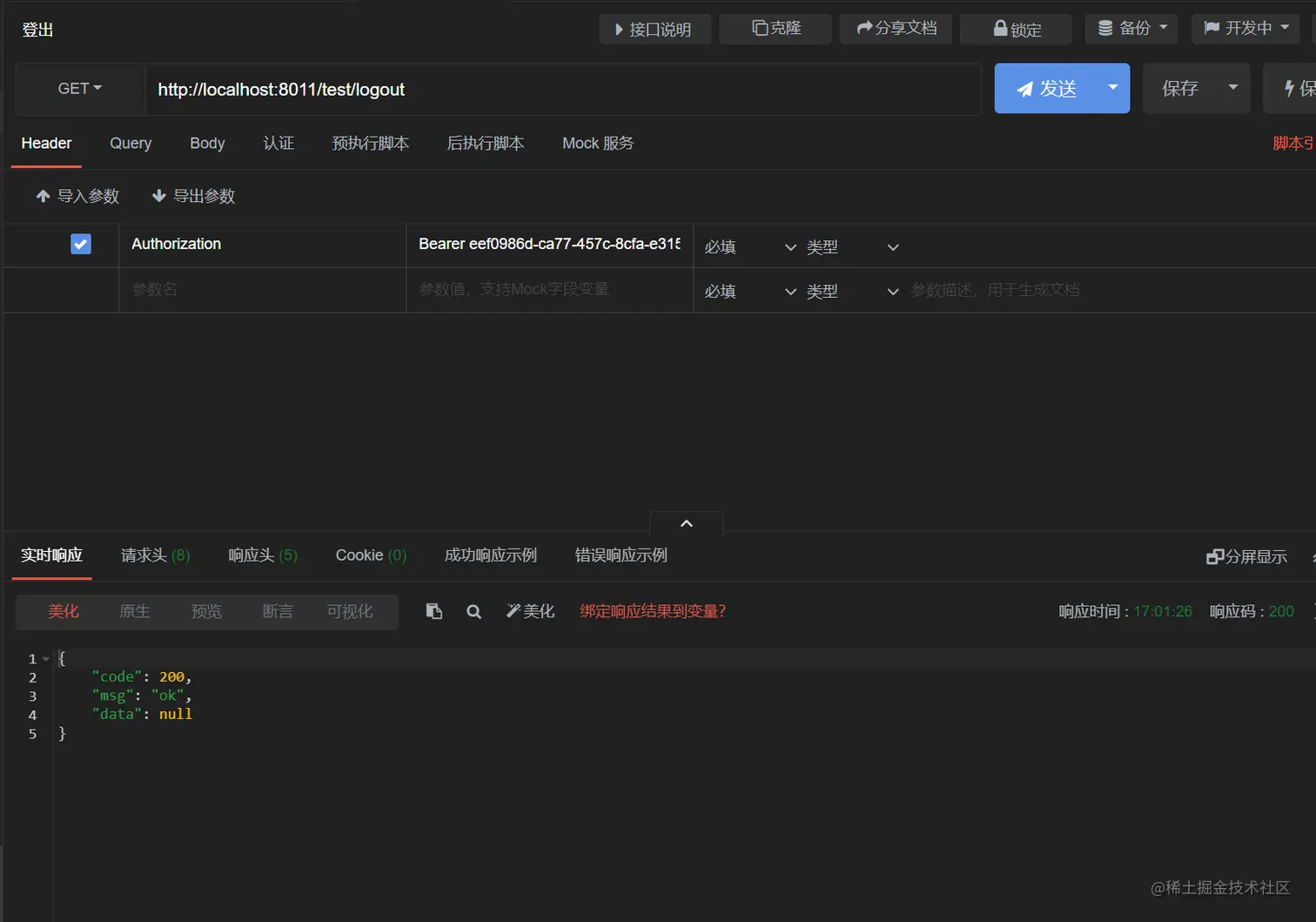Image resolution: width=1316 pixels, height=922 pixels.
Task: Click the response time 17:01:26
Action: 1163,611
